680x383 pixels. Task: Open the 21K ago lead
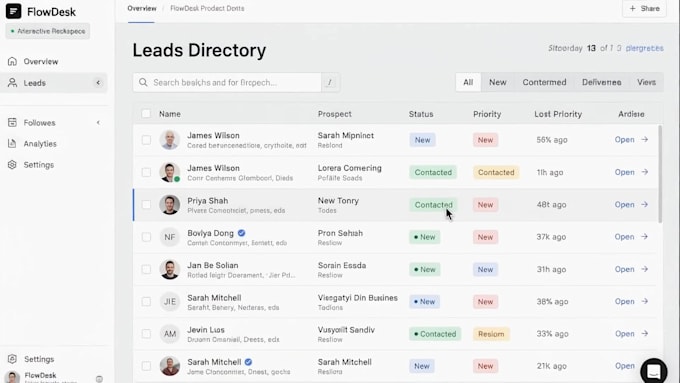(624, 366)
